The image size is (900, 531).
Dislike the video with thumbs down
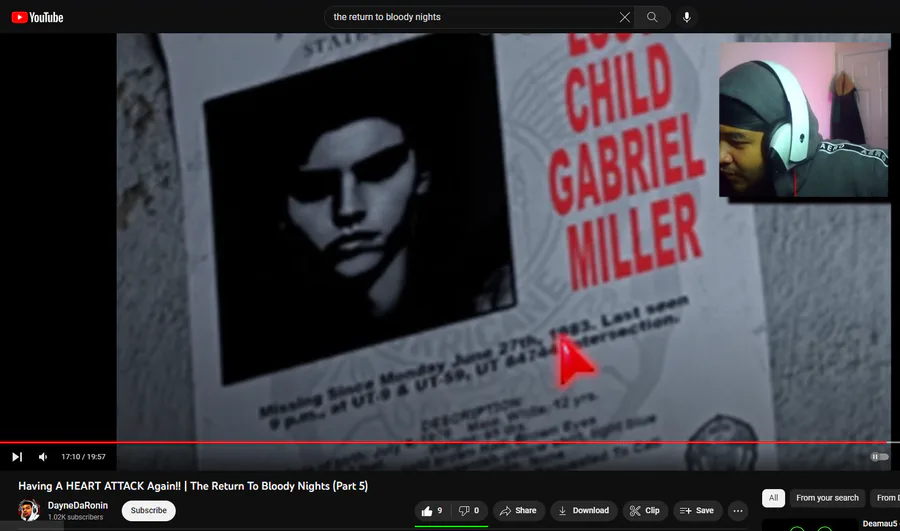click(x=469, y=510)
